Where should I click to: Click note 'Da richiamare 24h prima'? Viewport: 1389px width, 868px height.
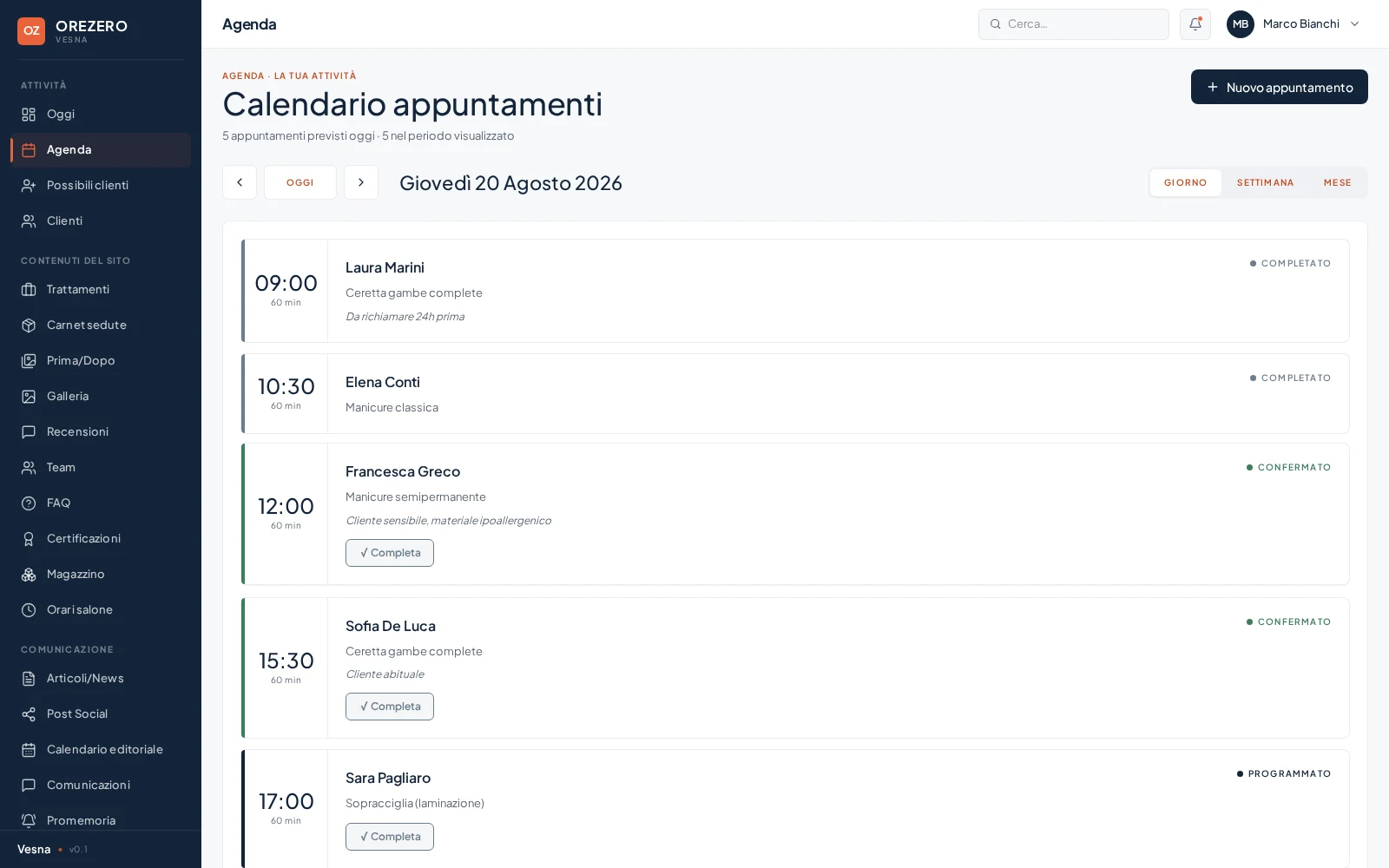tap(405, 317)
